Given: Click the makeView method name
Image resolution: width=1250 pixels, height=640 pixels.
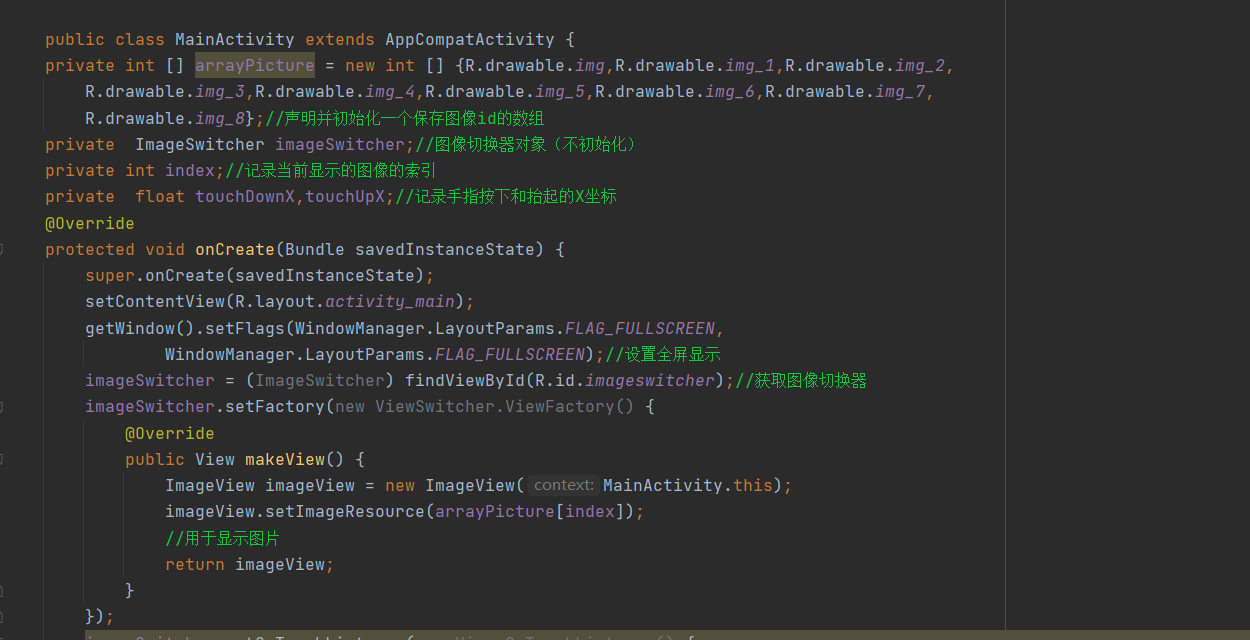Looking at the screenshot, I should (x=285, y=459).
